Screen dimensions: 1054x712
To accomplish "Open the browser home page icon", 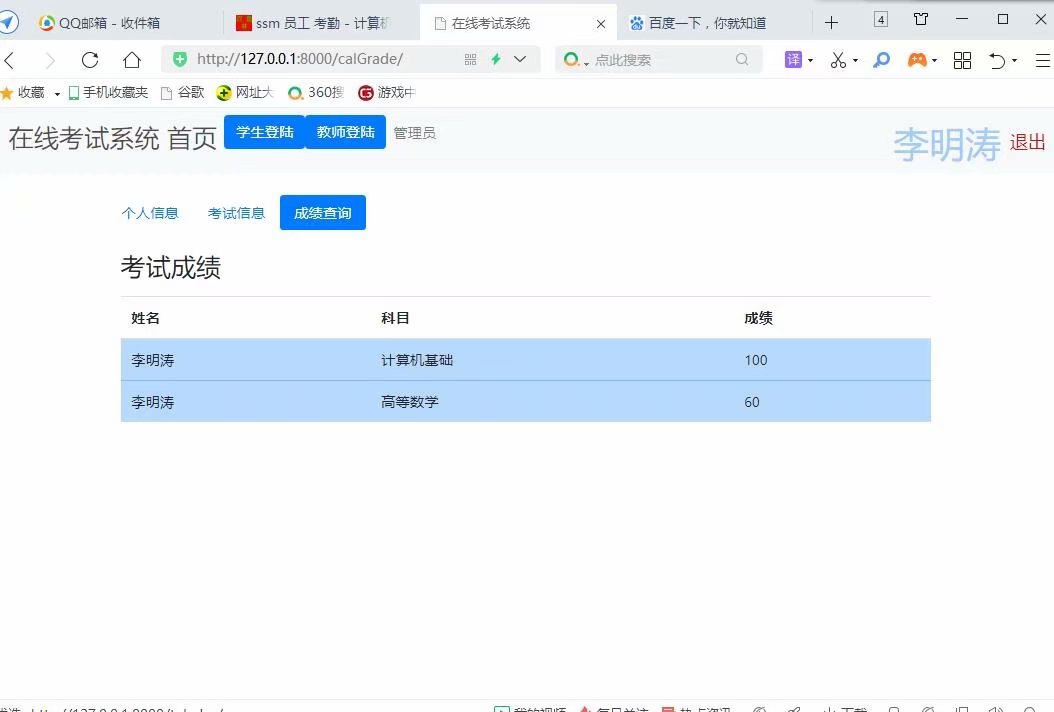I will point(132,61).
